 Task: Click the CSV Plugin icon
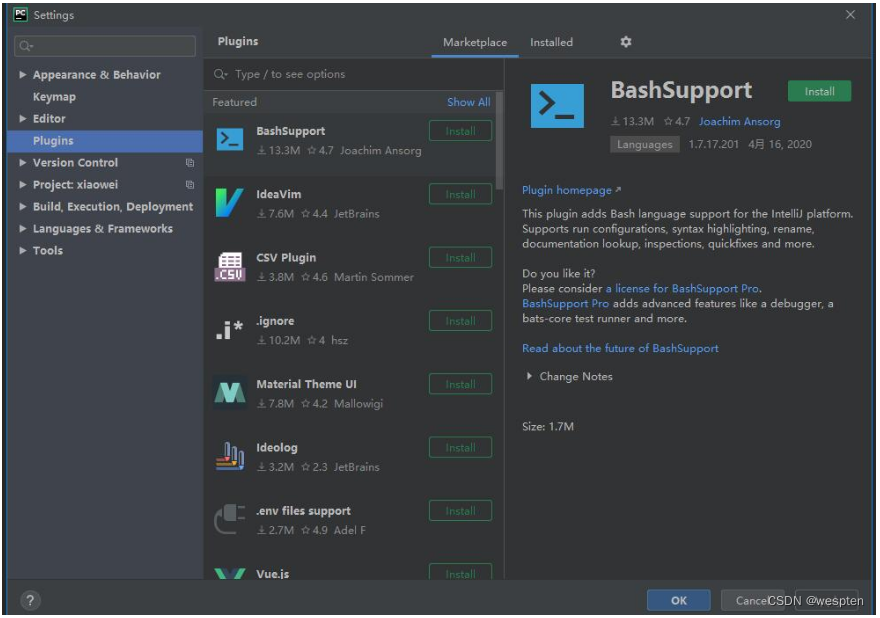(x=230, y=267)
